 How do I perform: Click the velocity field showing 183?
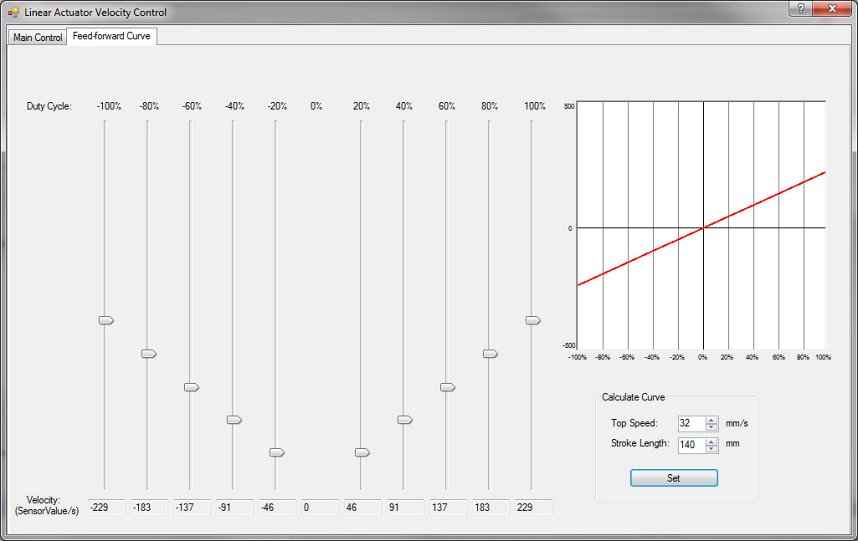(491, 507)
